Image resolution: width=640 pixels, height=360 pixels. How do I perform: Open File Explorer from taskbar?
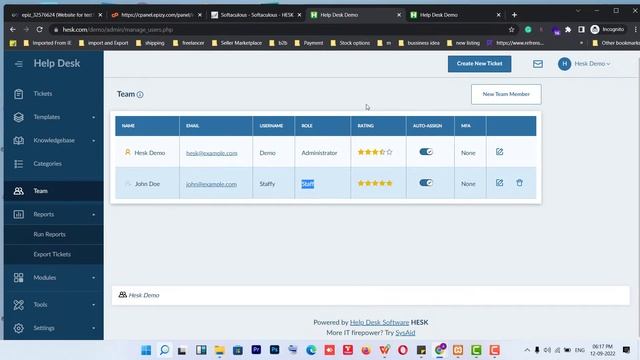(220, 350)
